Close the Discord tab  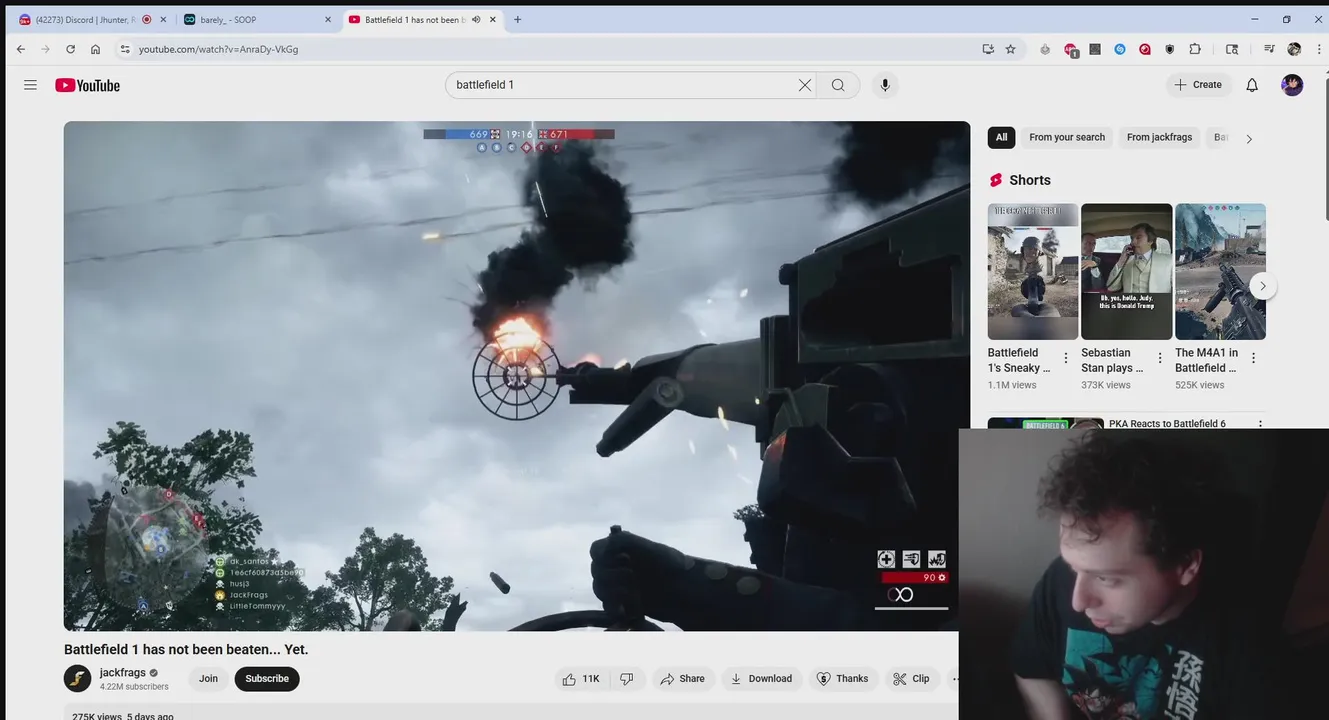(163, 19)
